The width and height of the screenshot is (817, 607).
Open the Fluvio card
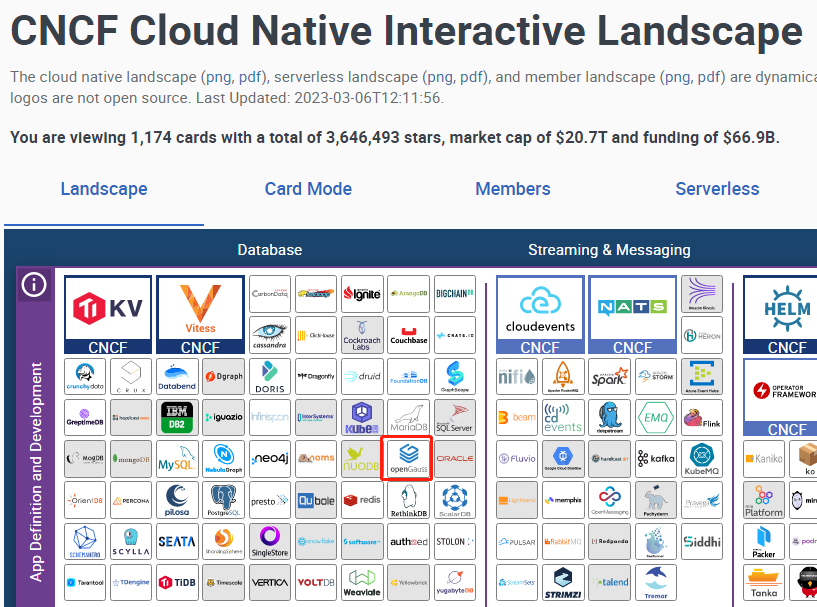516,459
